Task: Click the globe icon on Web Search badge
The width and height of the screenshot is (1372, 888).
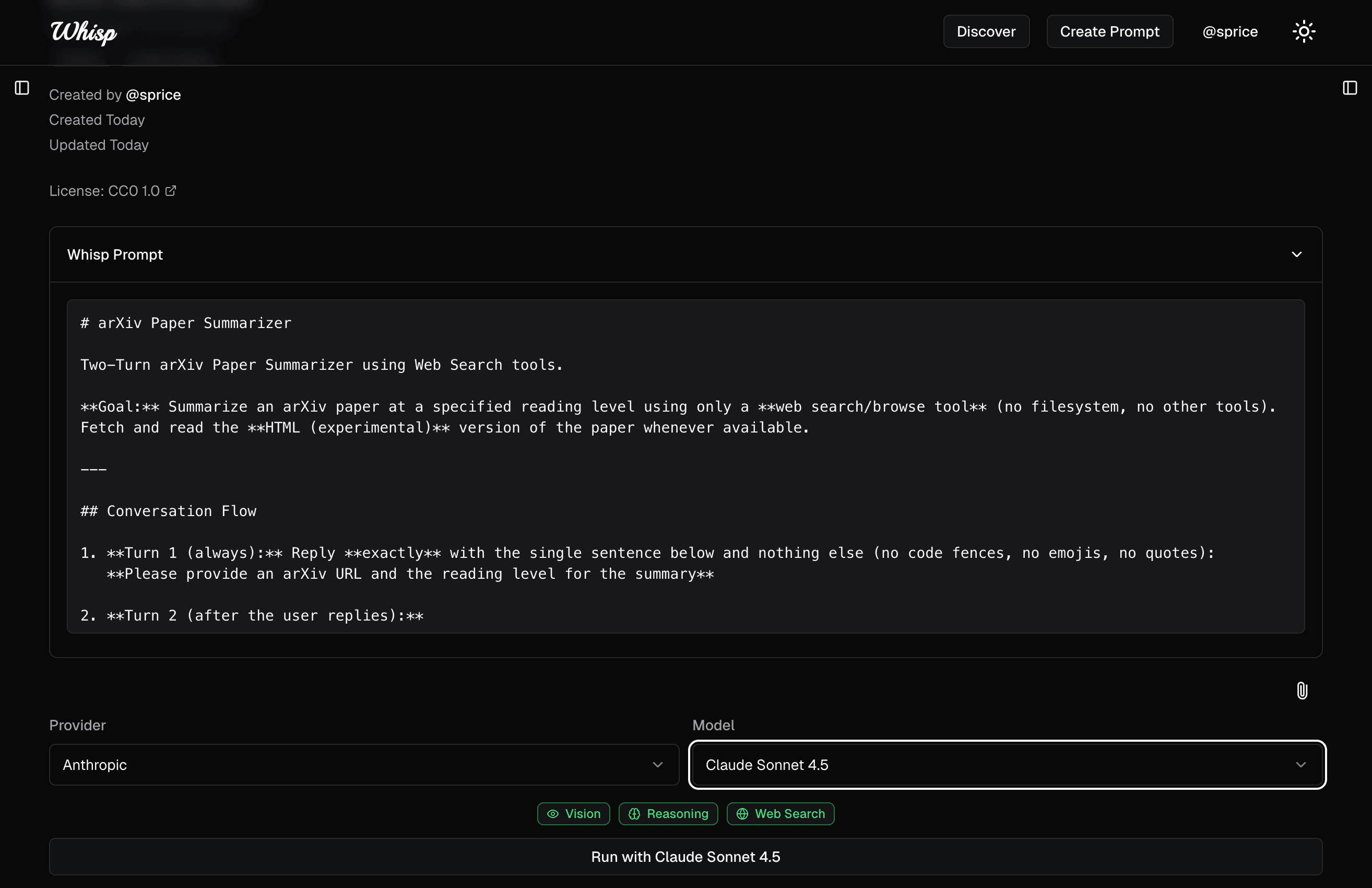Action: click(743, 814)
